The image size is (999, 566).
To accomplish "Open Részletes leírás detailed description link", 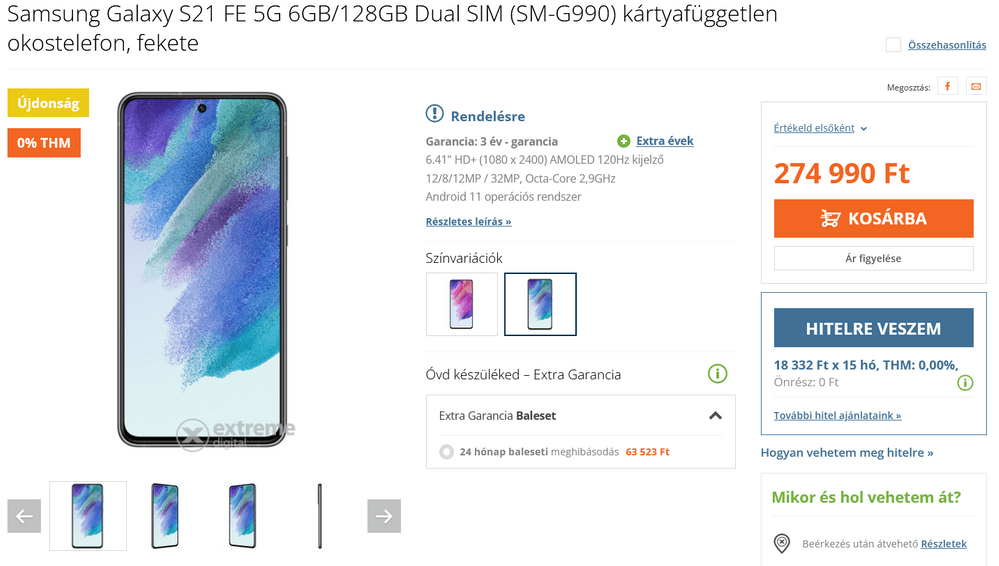I will [x=468, y=222].
